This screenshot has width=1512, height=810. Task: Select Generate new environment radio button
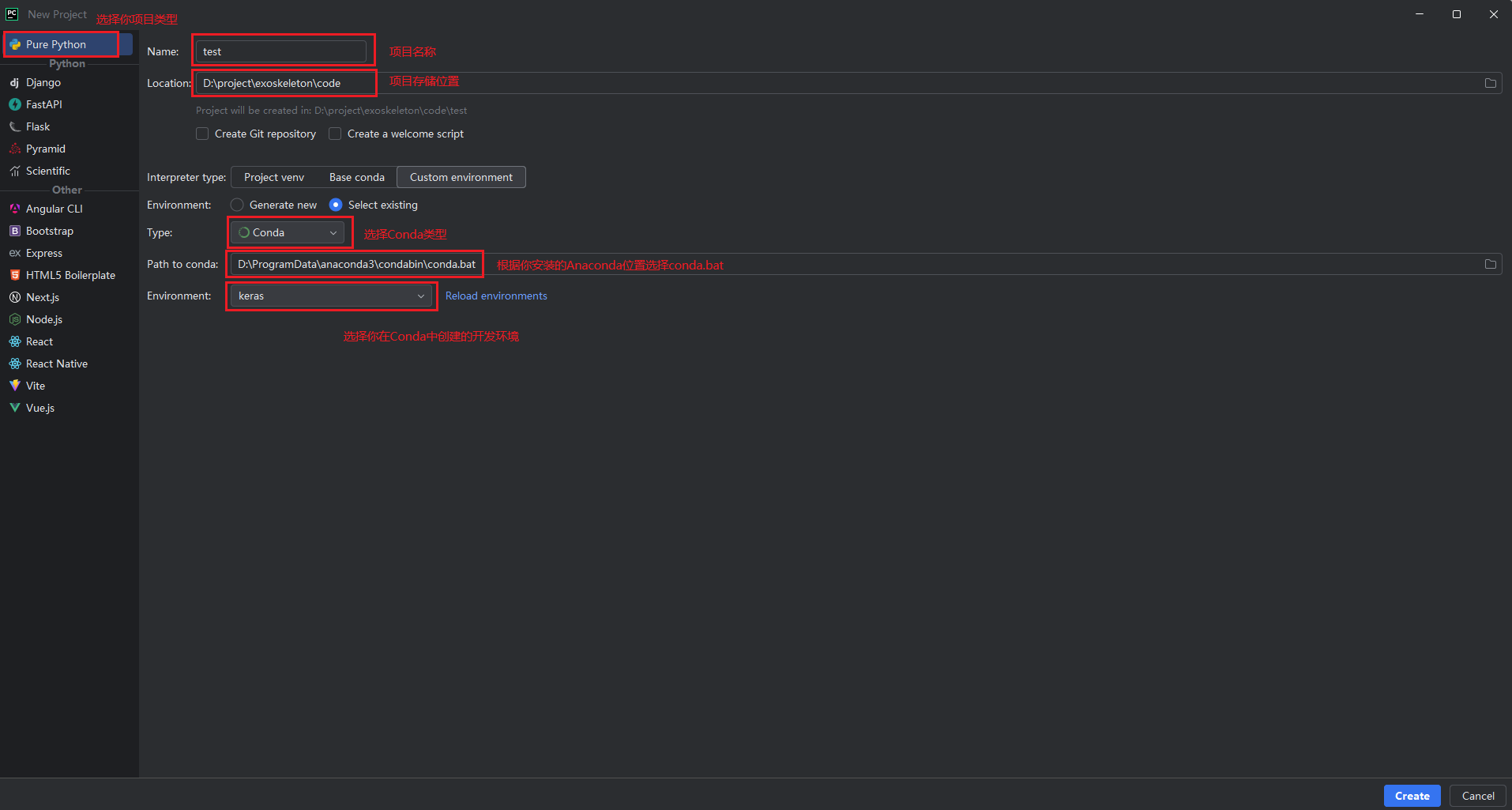tap(237, 205)
